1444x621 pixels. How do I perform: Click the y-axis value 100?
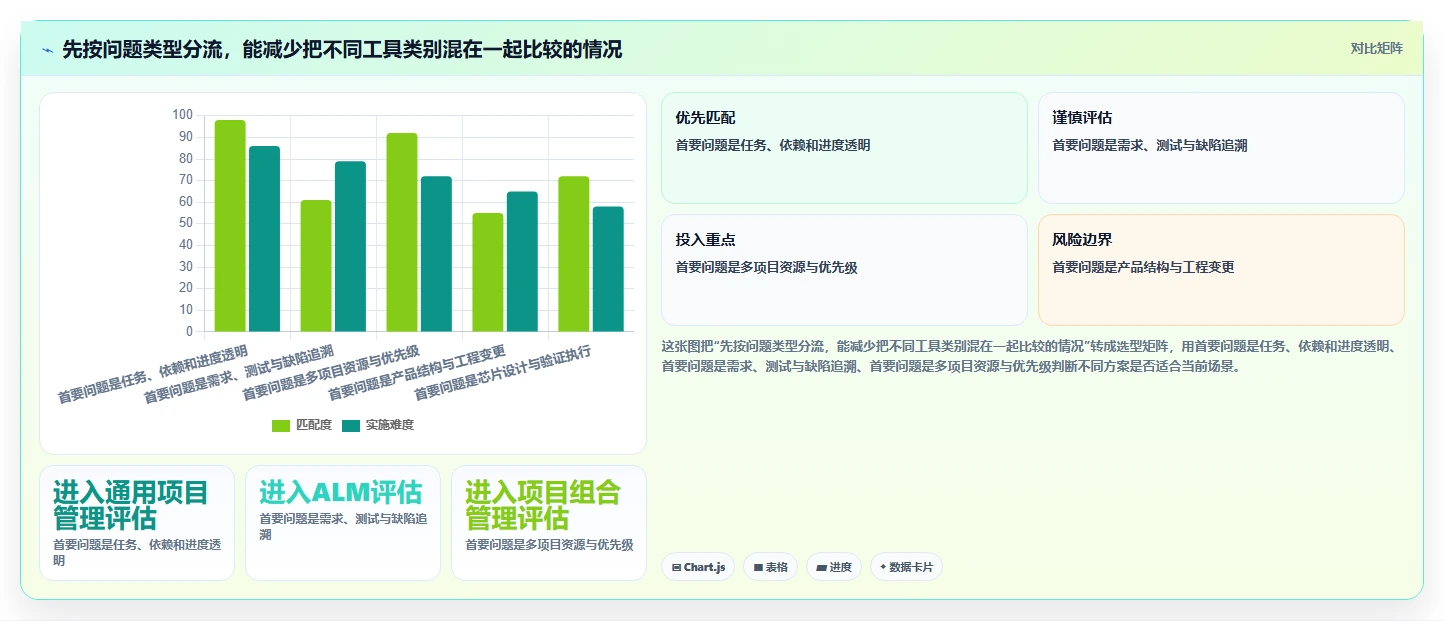point(182,115)
